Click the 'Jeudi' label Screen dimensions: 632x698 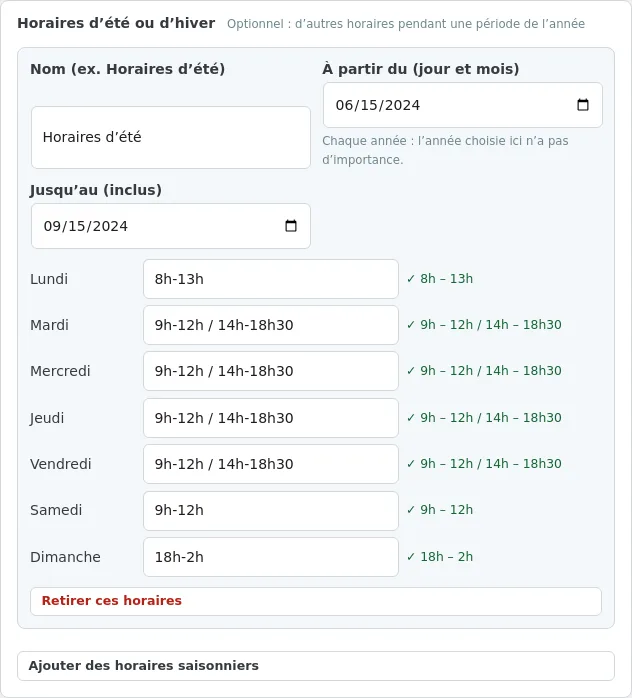[x=47, y=418]
